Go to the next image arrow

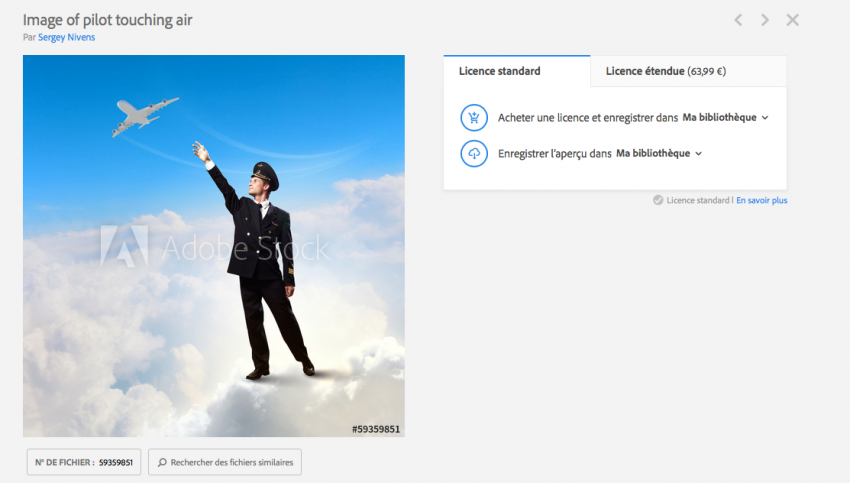[765, 20]
